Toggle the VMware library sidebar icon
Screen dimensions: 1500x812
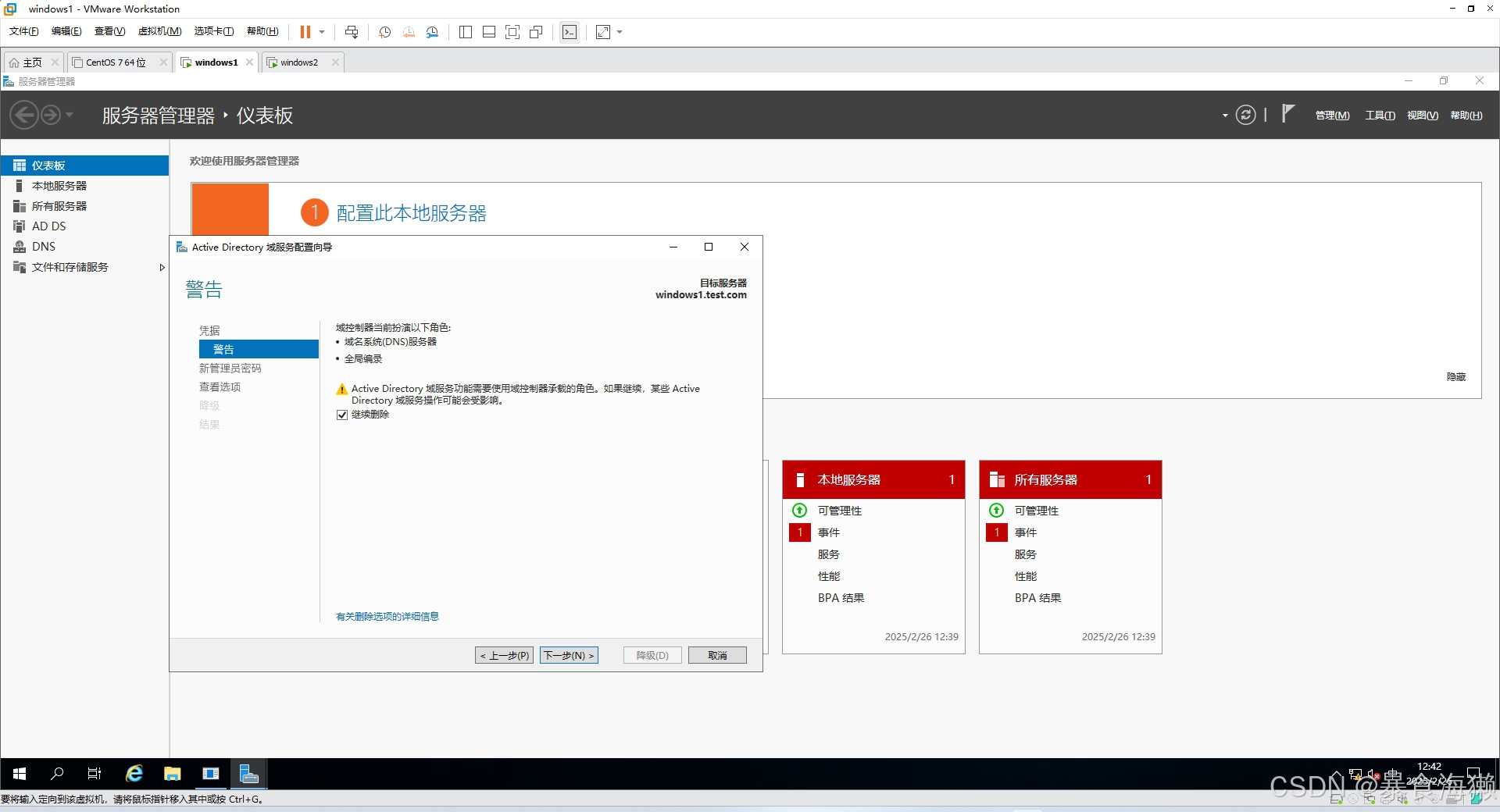pyautogui.click(x=466, y=32)
